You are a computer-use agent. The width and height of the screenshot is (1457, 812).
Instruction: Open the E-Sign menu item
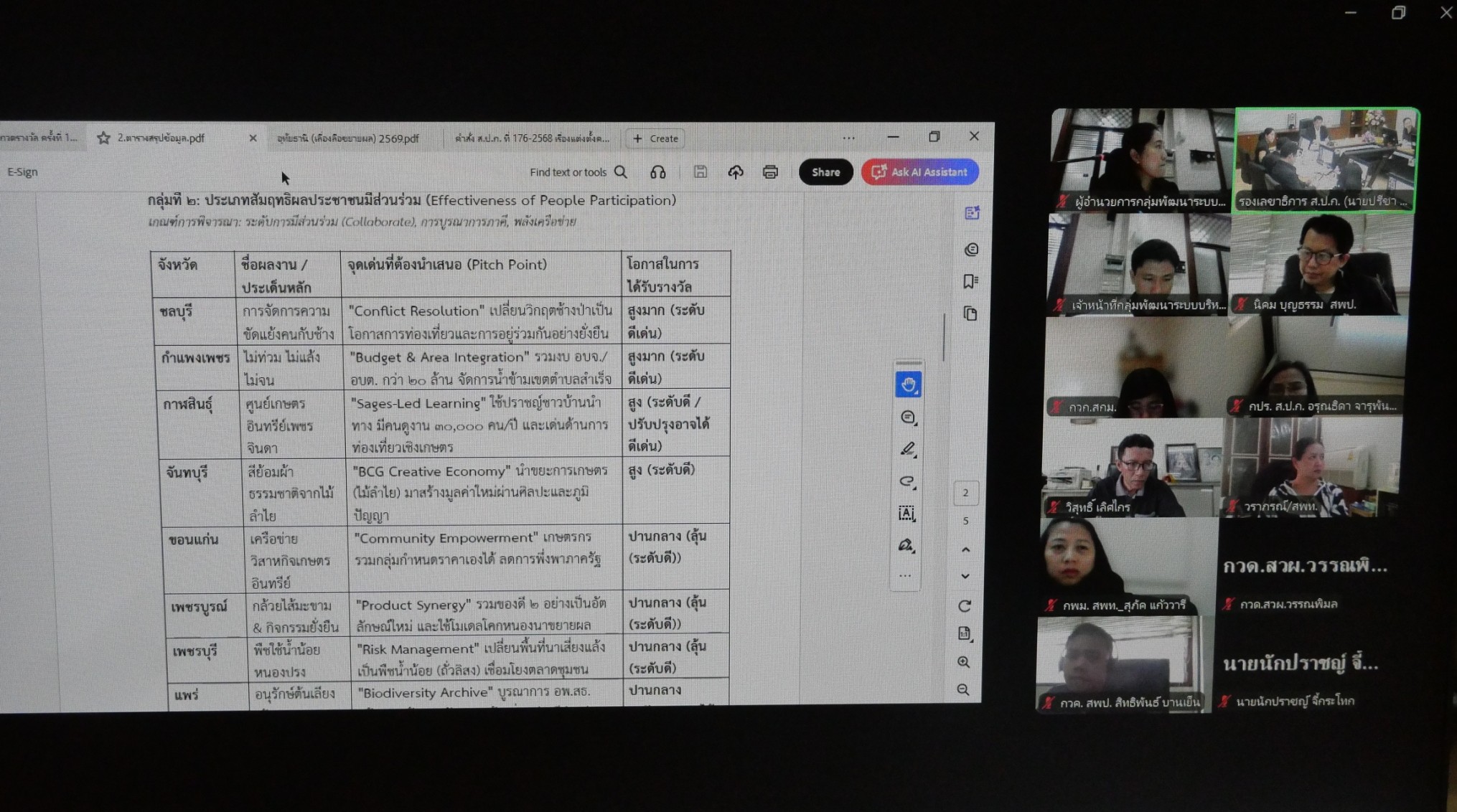pos(22,172)
